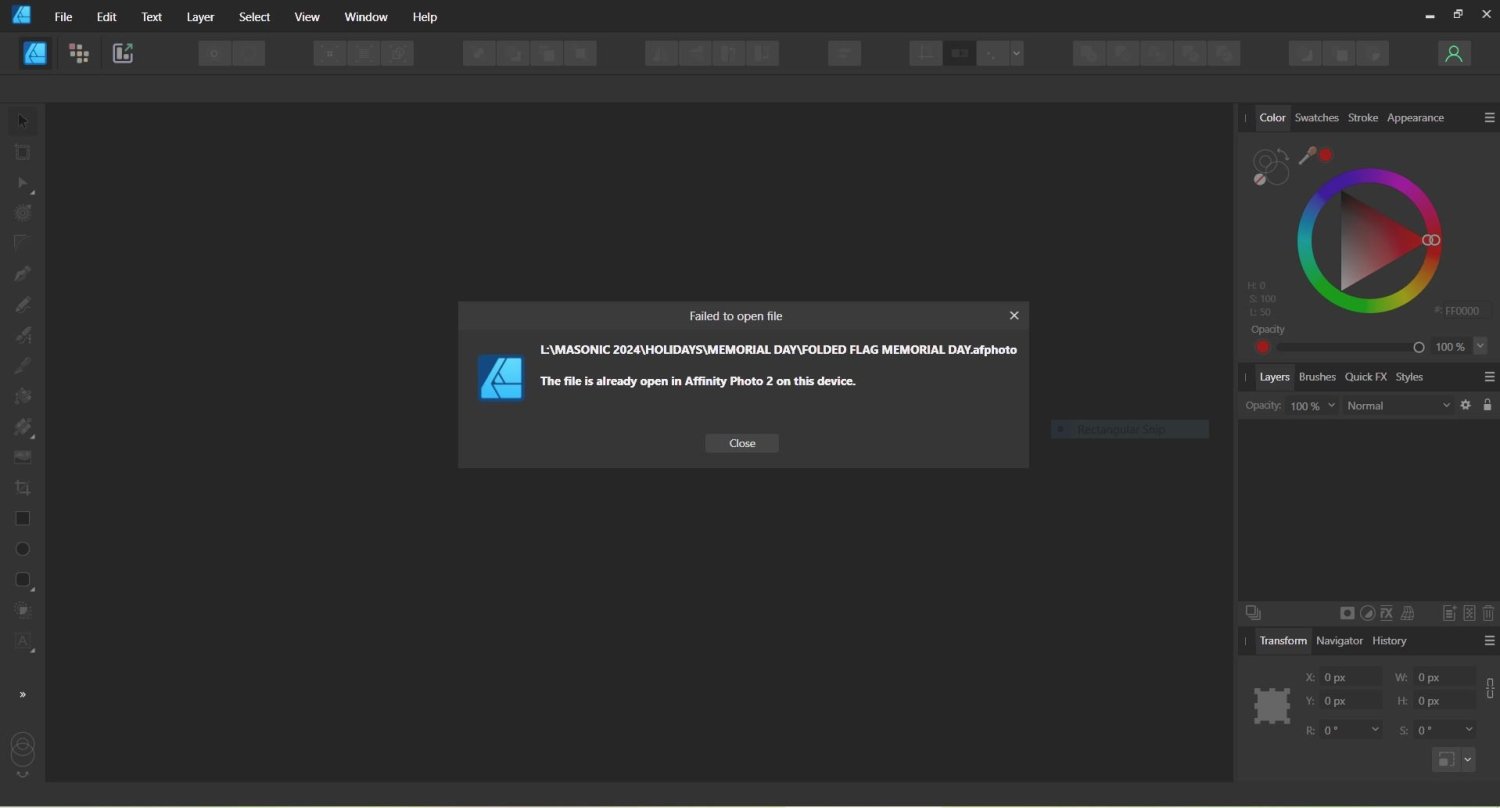Enable Edit All Layers at Layers panel bottom
The image size is (1500, 808).
(1253, 612)
